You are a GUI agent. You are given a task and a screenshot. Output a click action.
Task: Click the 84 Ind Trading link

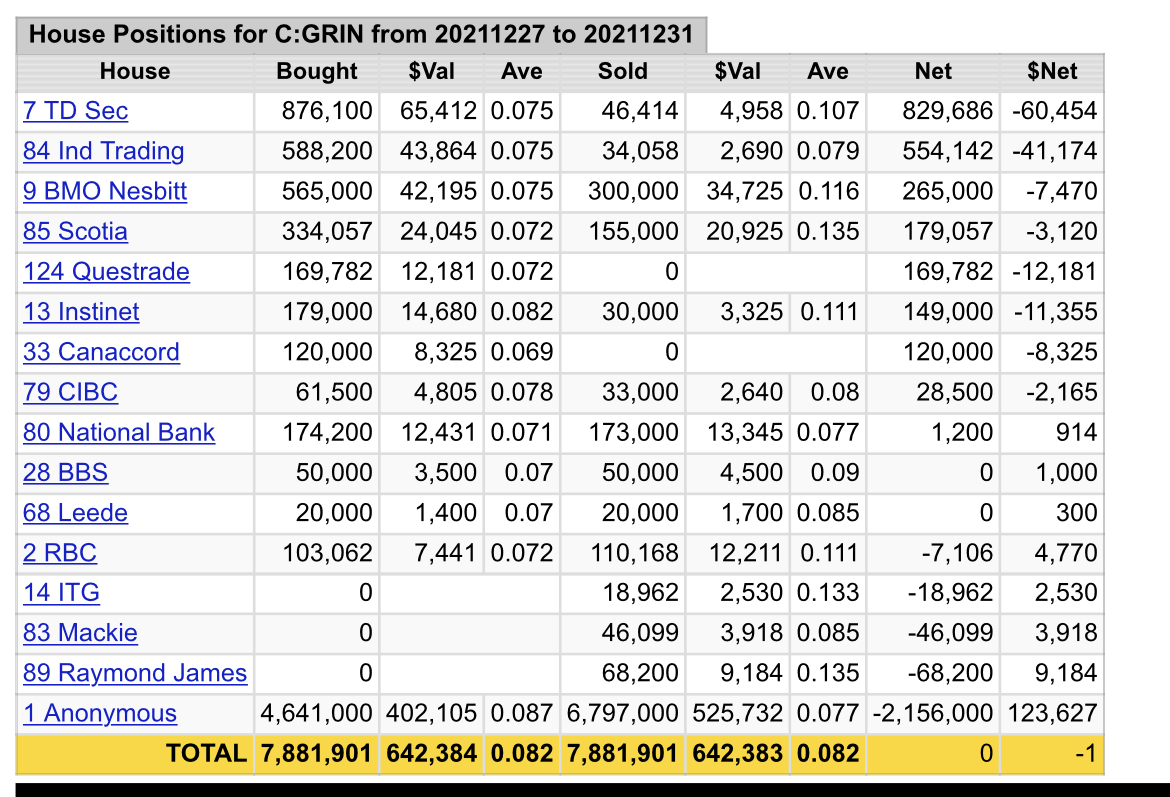104,151
